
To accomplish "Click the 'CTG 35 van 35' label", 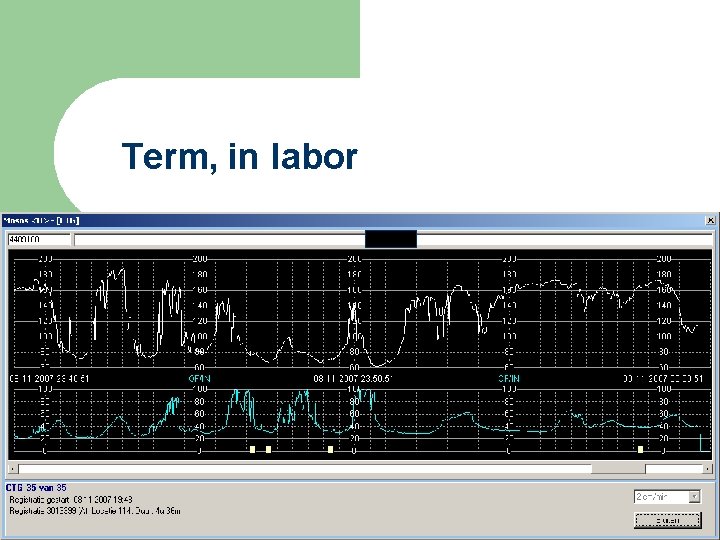I will pyautogui.click(x=36, y=488).
